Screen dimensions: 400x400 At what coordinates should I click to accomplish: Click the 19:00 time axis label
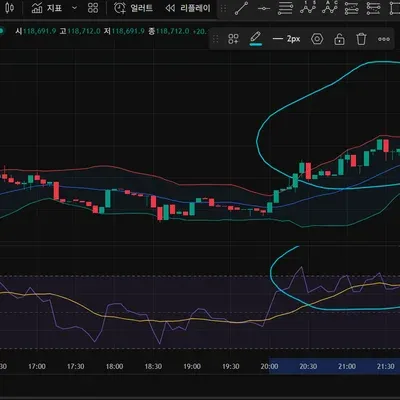[x=192, y=367]
